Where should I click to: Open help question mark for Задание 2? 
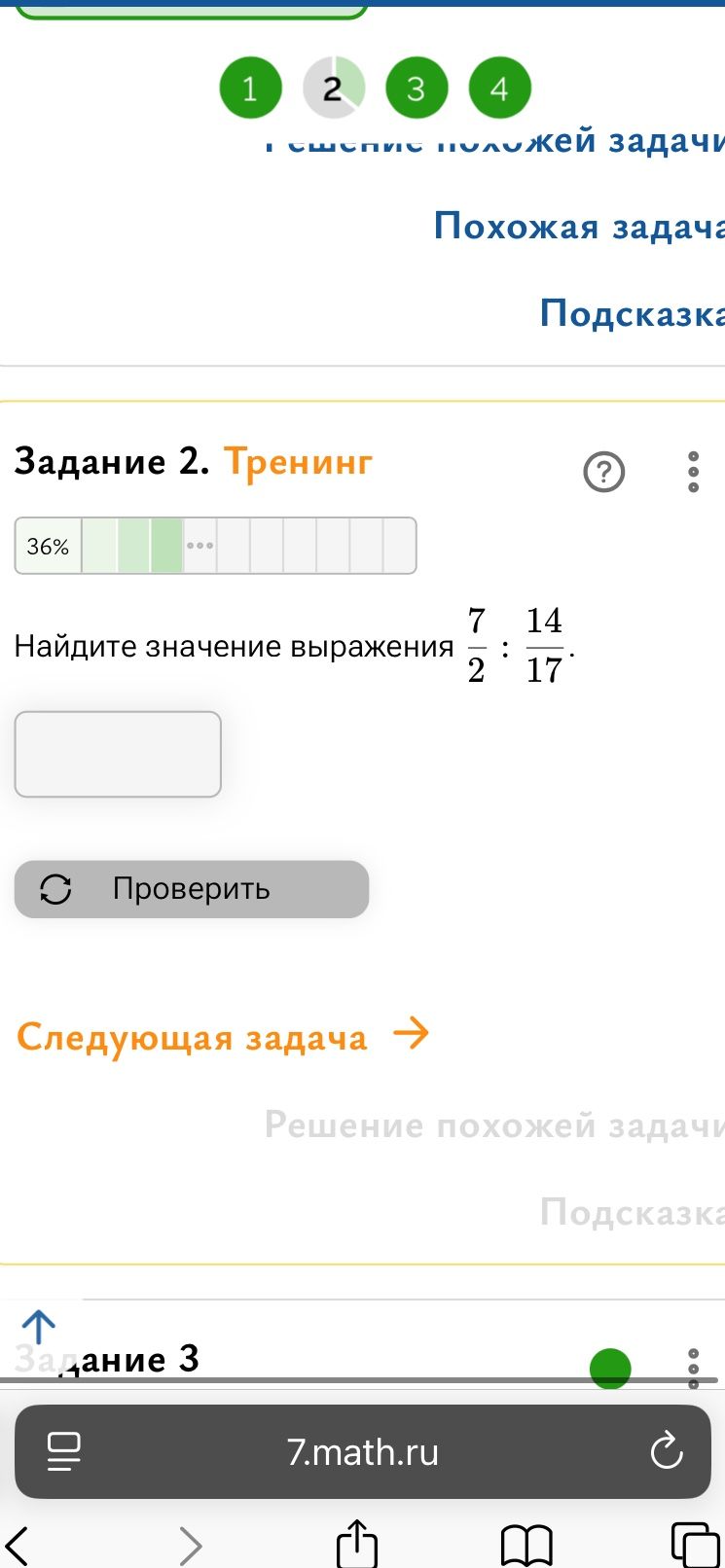(x=603, y=472)
